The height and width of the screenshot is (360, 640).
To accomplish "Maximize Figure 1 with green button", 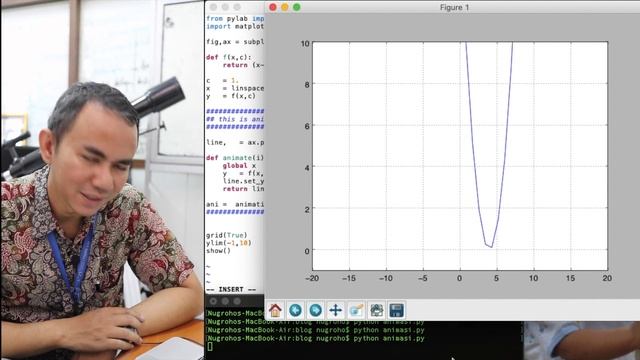I will pos(297,7).
